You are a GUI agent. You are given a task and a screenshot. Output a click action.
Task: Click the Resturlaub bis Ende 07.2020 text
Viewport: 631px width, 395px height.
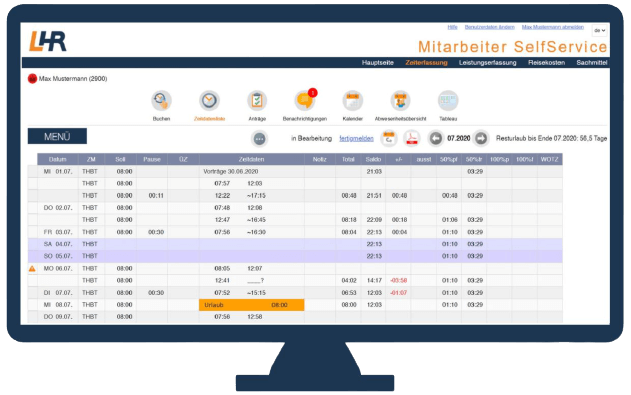pos(551,138)
